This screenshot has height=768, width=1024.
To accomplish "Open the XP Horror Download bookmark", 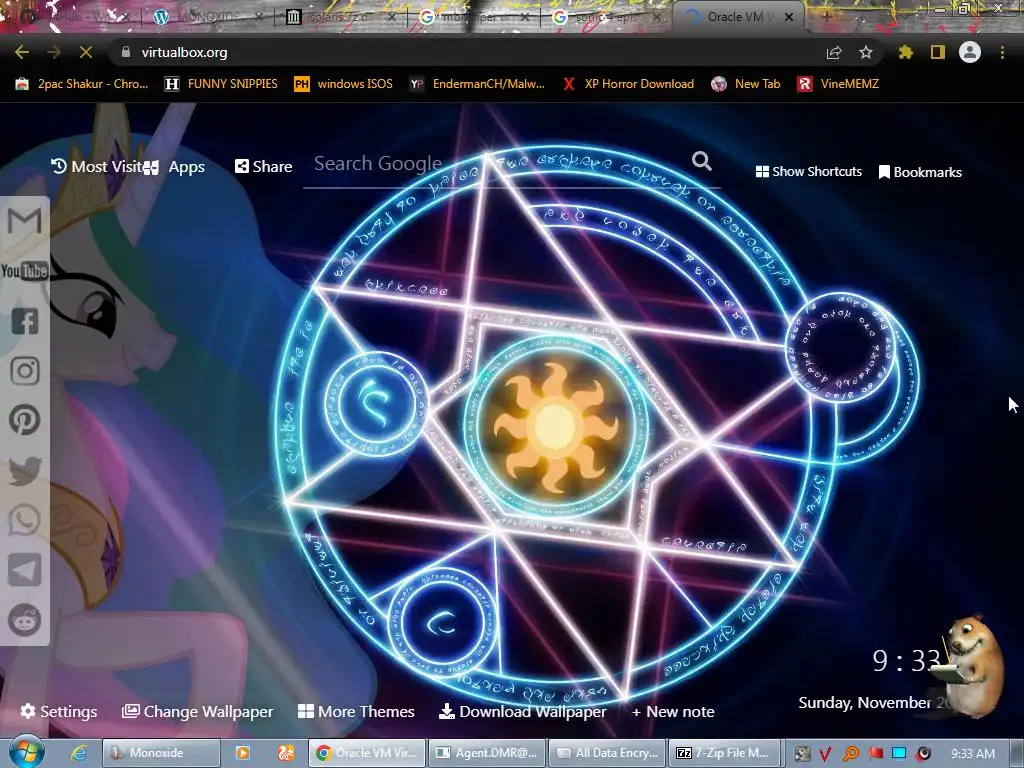I will tap(628, 84).
